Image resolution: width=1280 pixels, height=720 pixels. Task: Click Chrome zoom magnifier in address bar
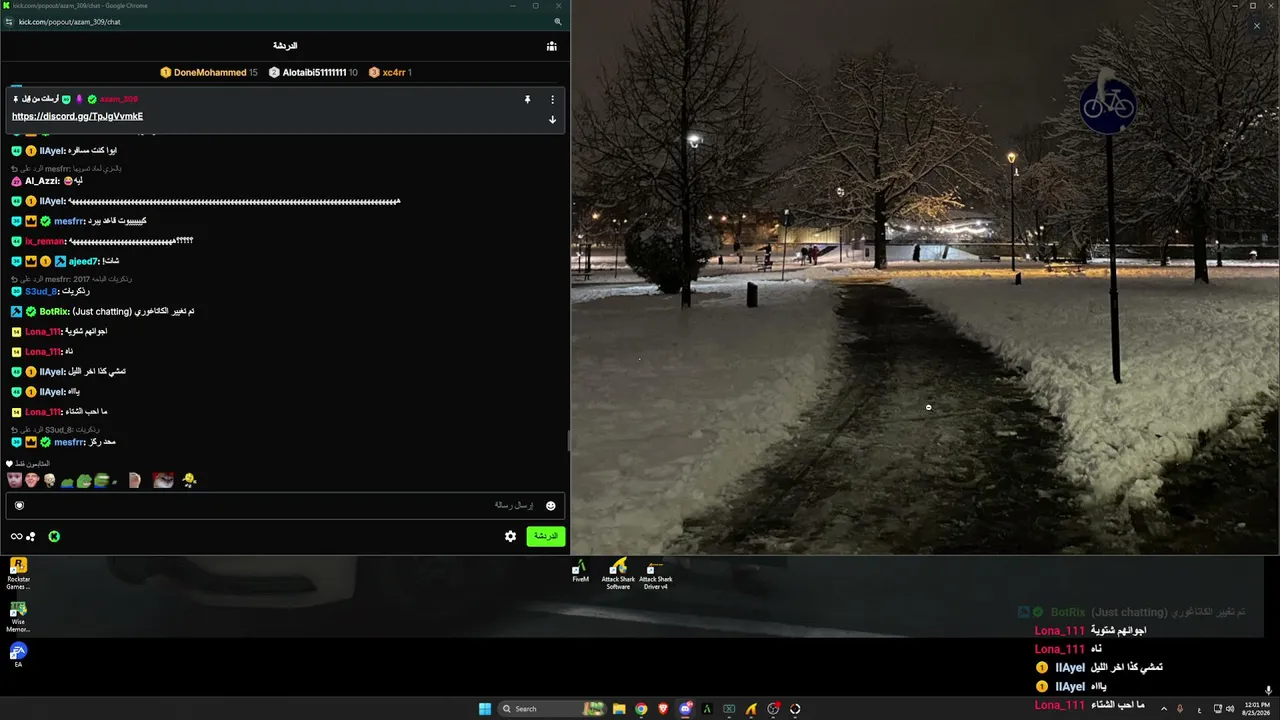click(x=558, y=22)
